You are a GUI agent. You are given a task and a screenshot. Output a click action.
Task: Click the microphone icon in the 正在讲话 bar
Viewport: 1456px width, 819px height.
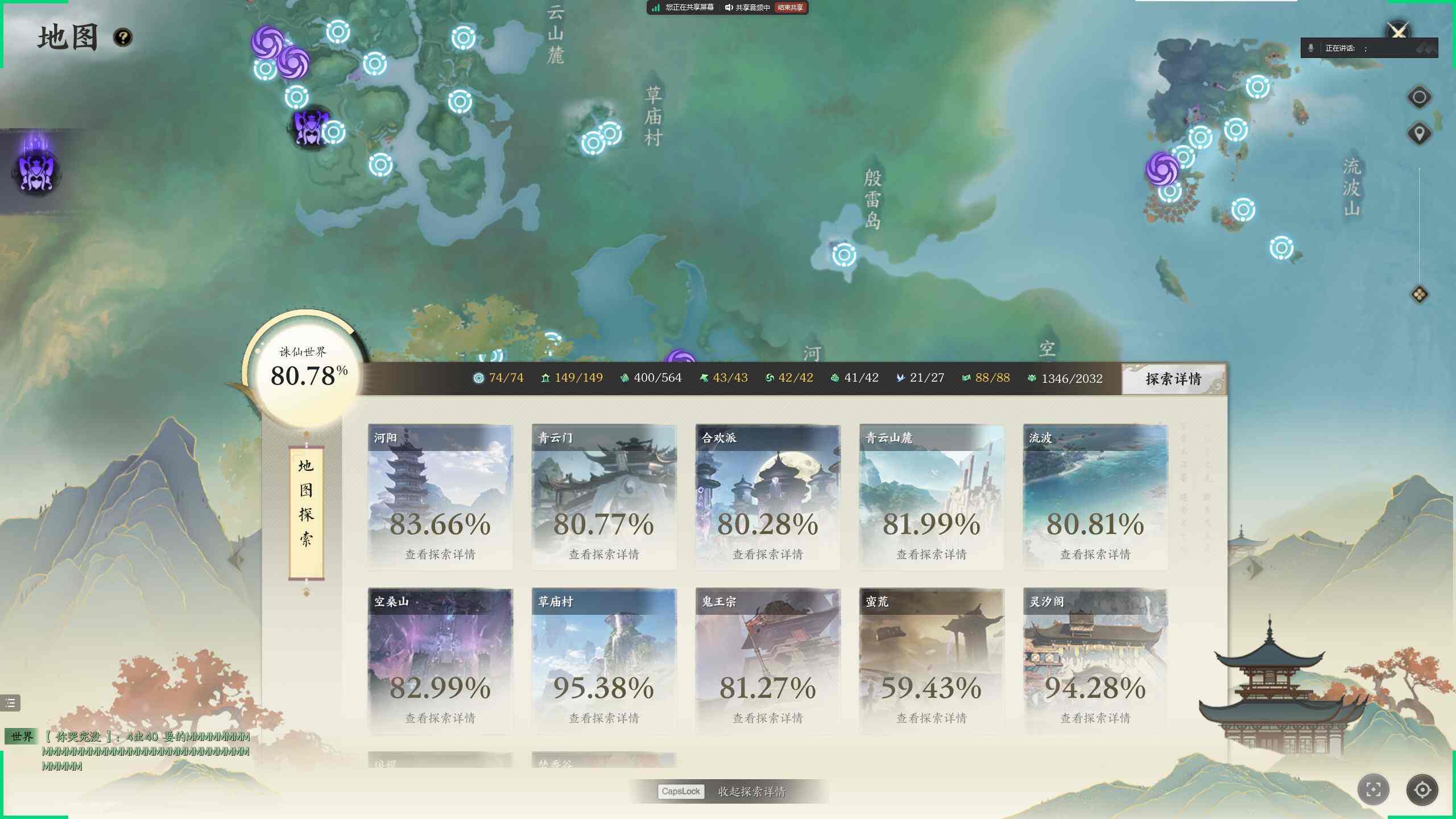1311,48
